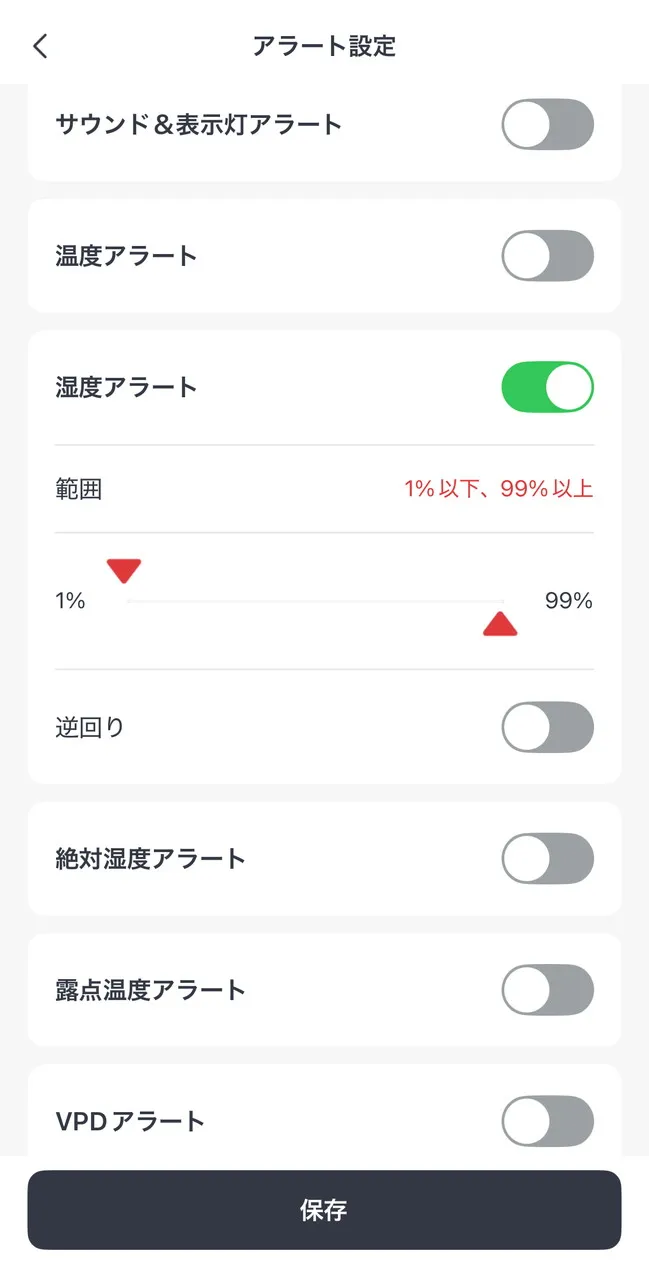Turn on the 露点温度アラート toggle
Viewport: 649px width, 1280px height.
(x=547, y=990)
